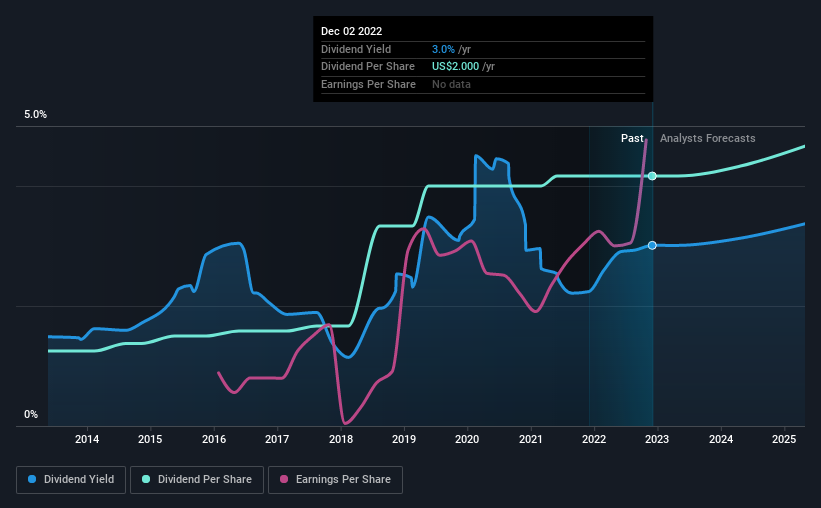
Task: Click the 2018 x-axis year label
Action: 340,439
